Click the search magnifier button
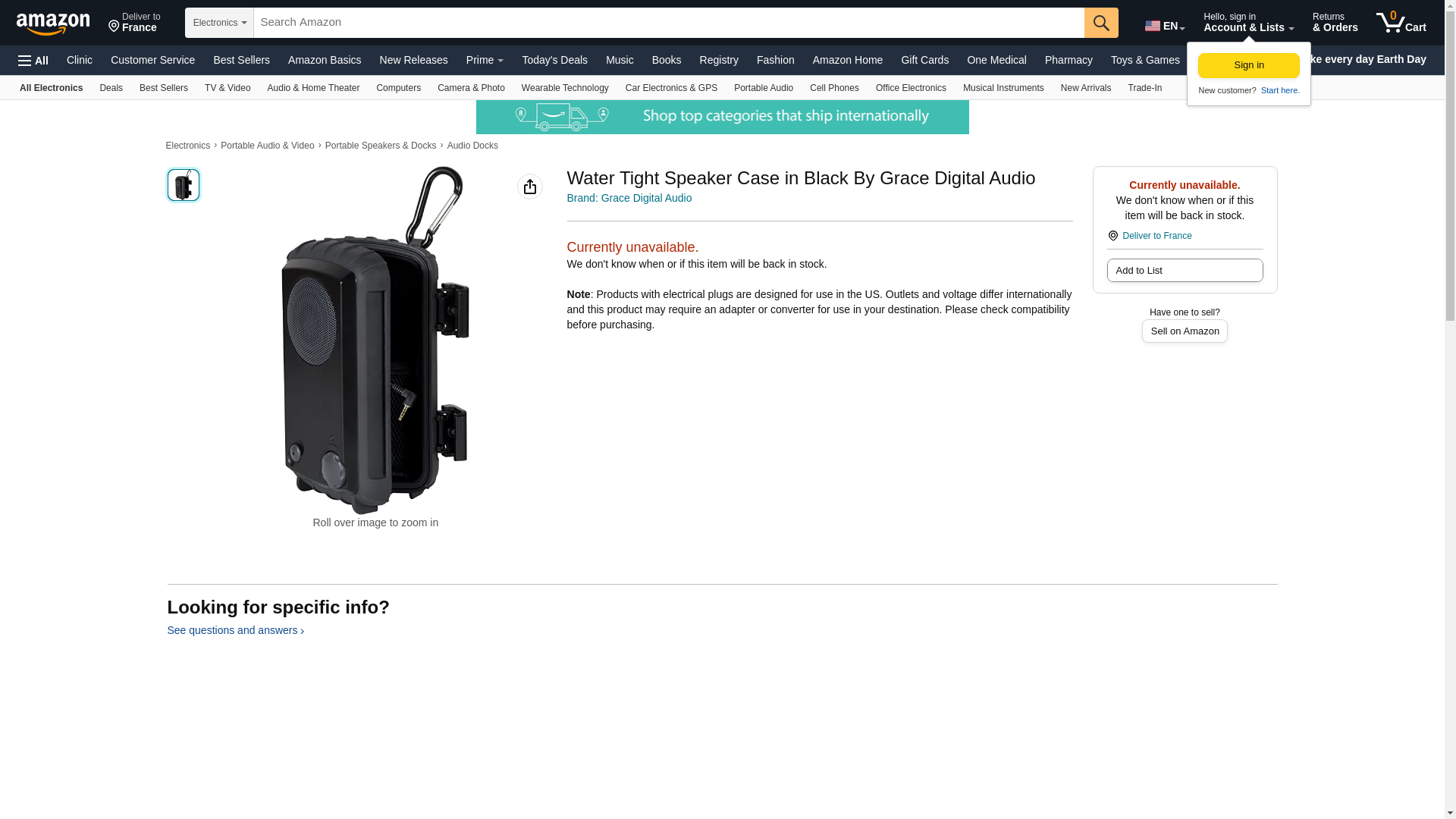The height and width of the screenshot is (819, 1456). coord(1101,23)
